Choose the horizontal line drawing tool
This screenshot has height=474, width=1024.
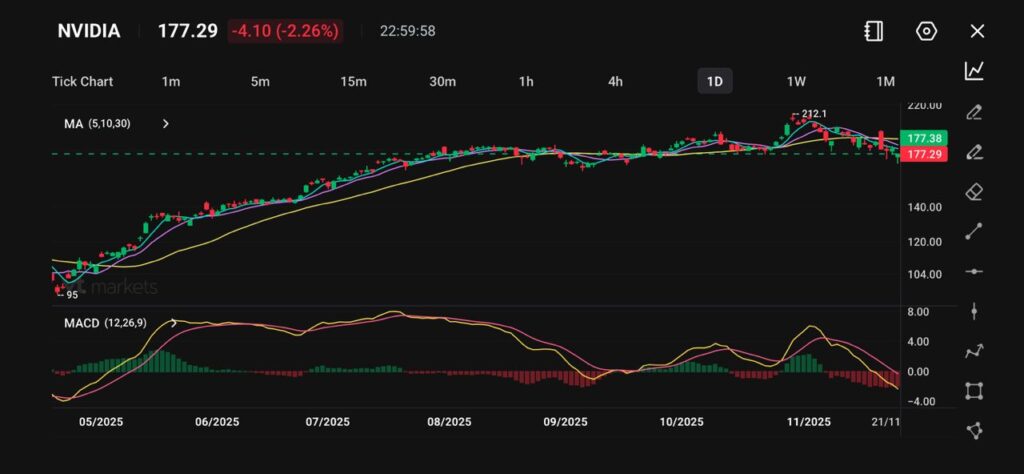(974, 271)
